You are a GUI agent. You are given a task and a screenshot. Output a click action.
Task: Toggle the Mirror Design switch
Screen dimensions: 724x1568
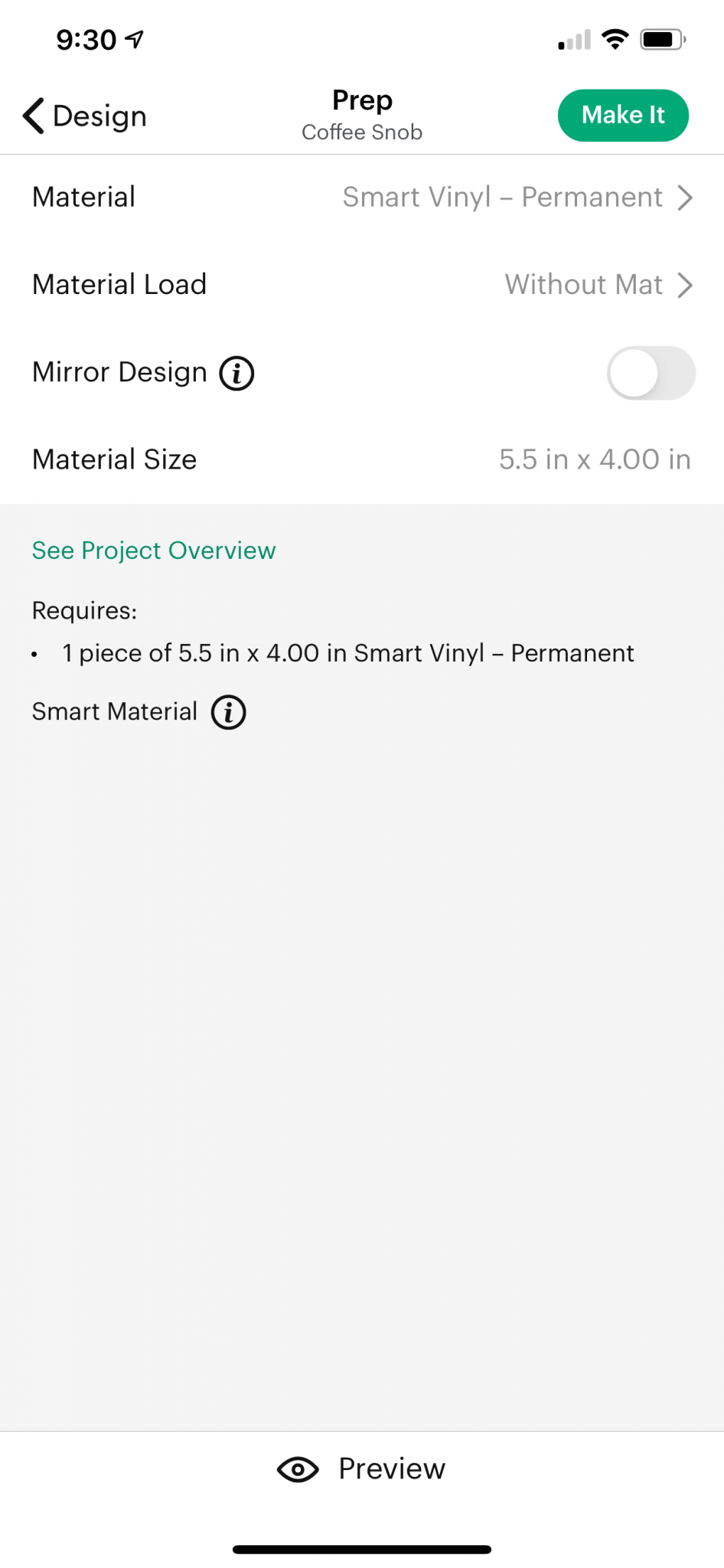(651, 373)
